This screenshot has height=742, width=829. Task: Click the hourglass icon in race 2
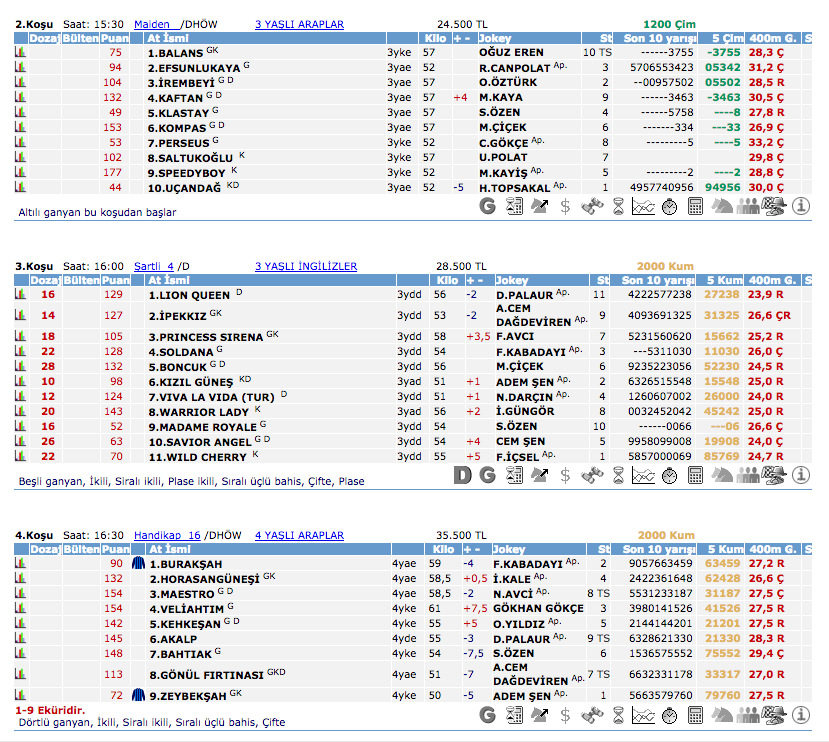click(618, 207)
